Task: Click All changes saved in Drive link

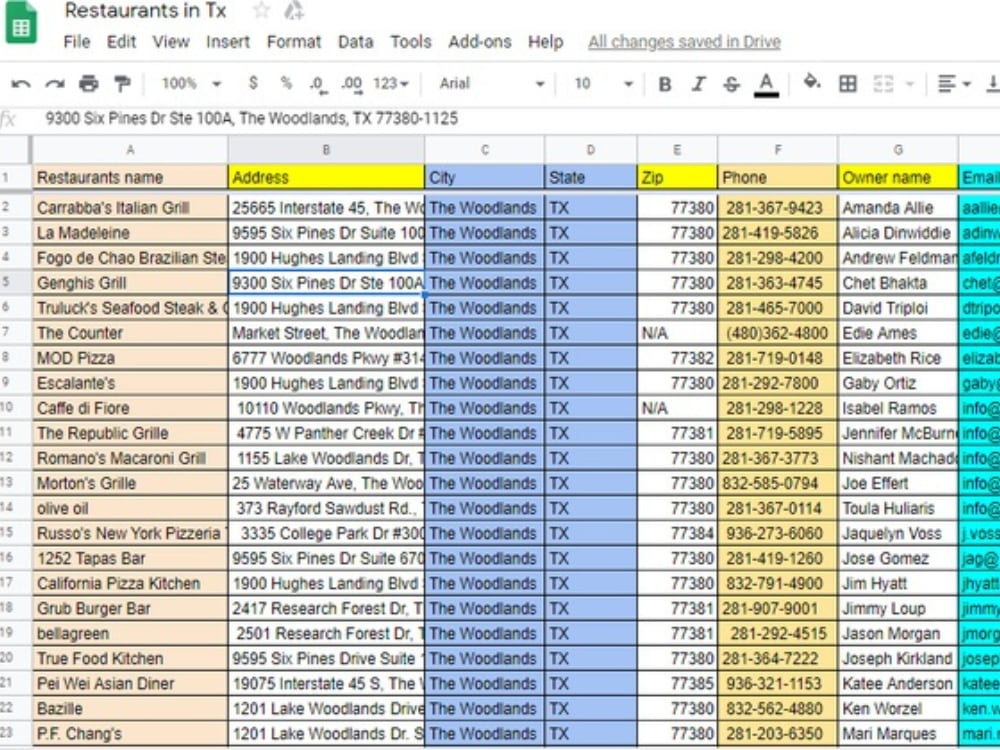Action: (x=684, y=42)
